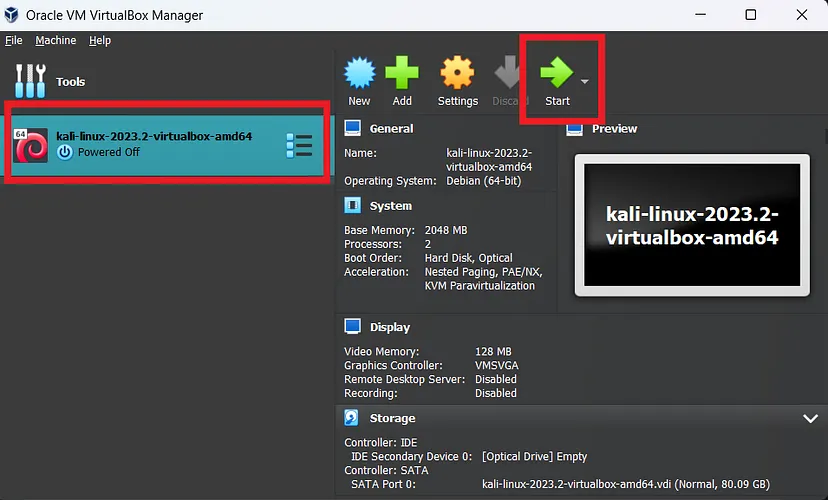The image size is (828, 500).
Task: Click the General section monitor icon
Action: pyautogui.click(x=353, y=128)
